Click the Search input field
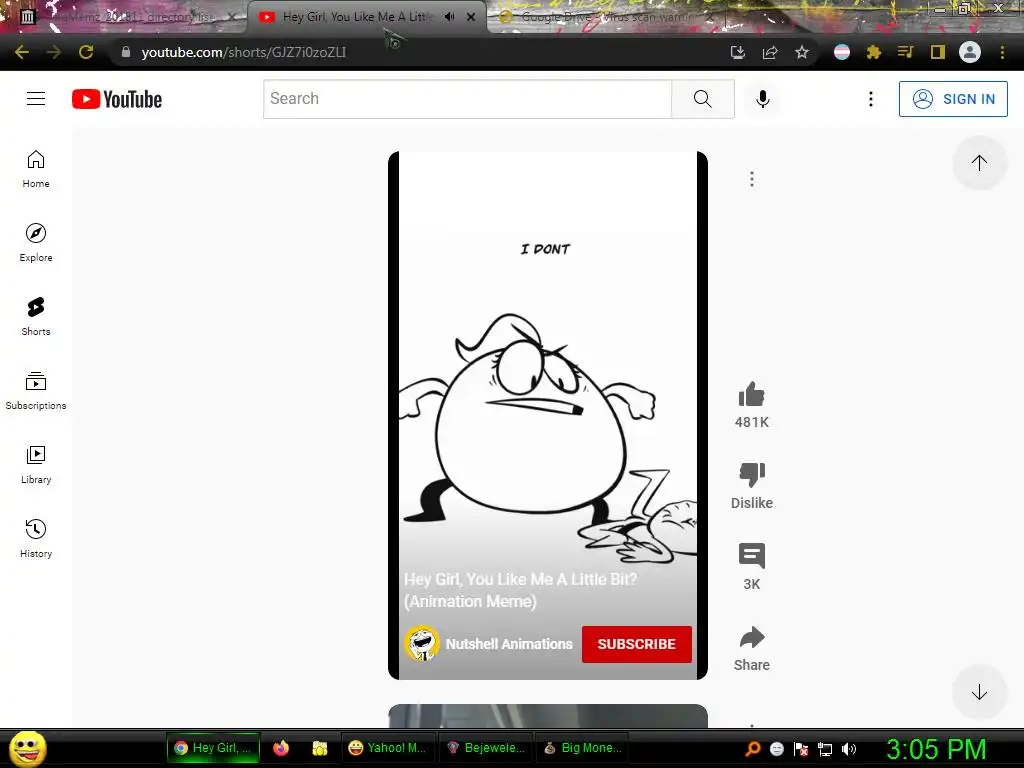 [467, 99]
